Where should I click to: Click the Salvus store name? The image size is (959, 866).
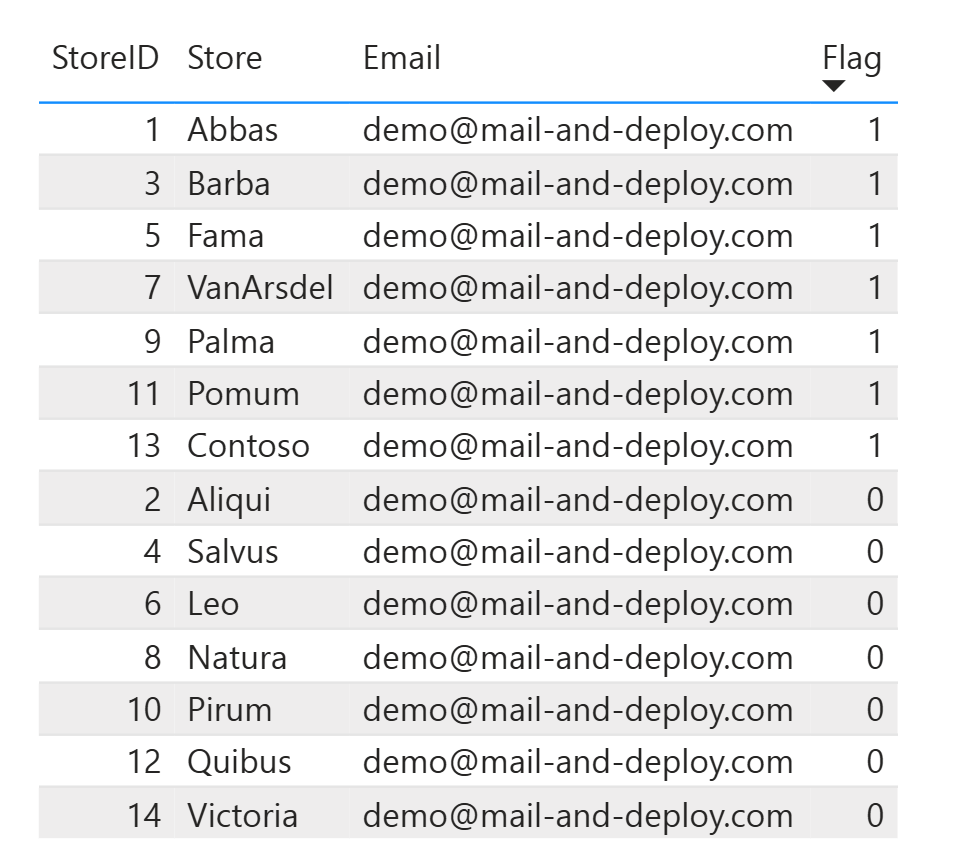pyautogui.click(x=232, y=552)
